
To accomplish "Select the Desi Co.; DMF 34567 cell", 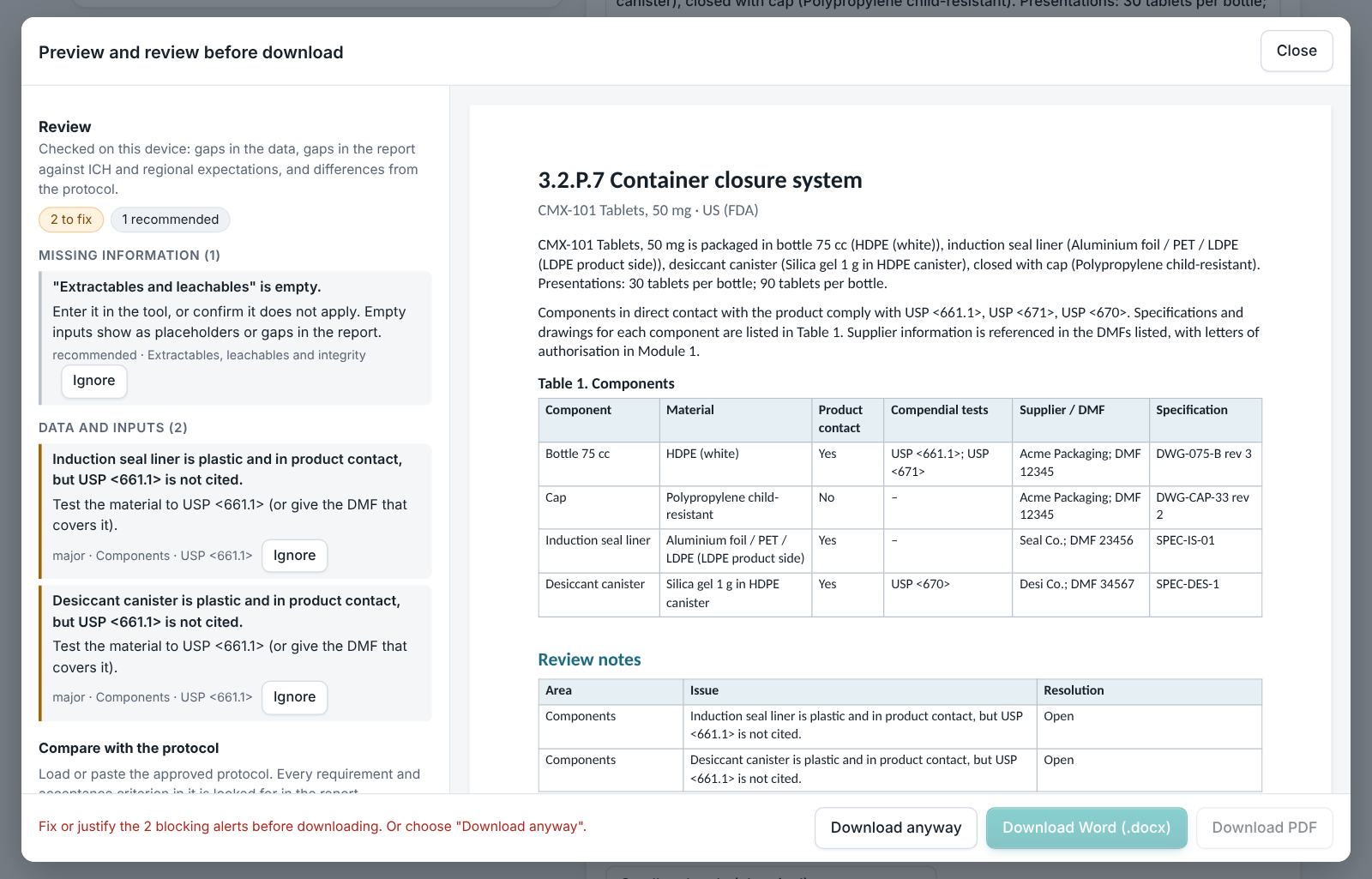I will point(1080,594).
